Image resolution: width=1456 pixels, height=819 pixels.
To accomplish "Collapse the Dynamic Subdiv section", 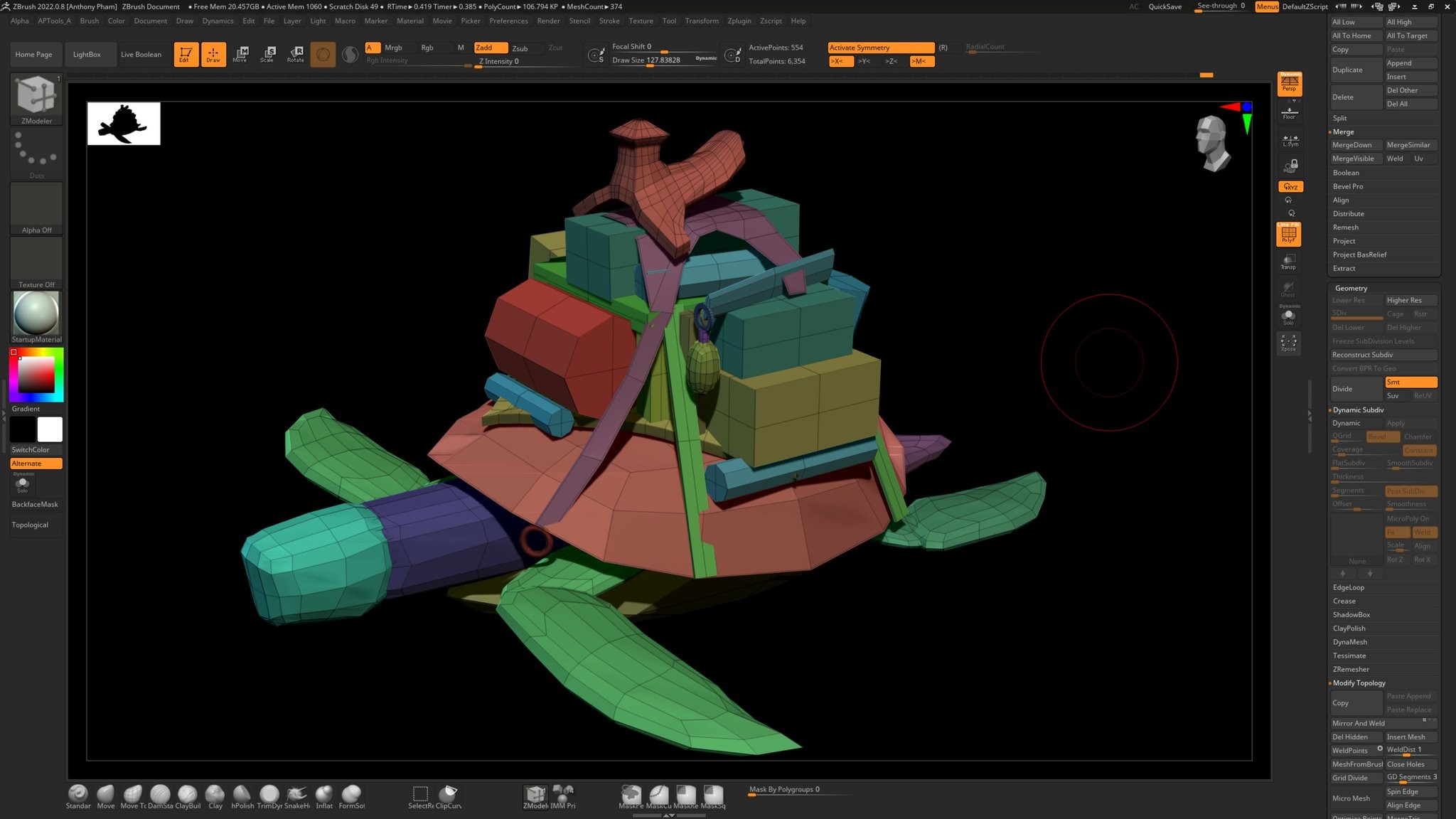I will click(1358, 409).
